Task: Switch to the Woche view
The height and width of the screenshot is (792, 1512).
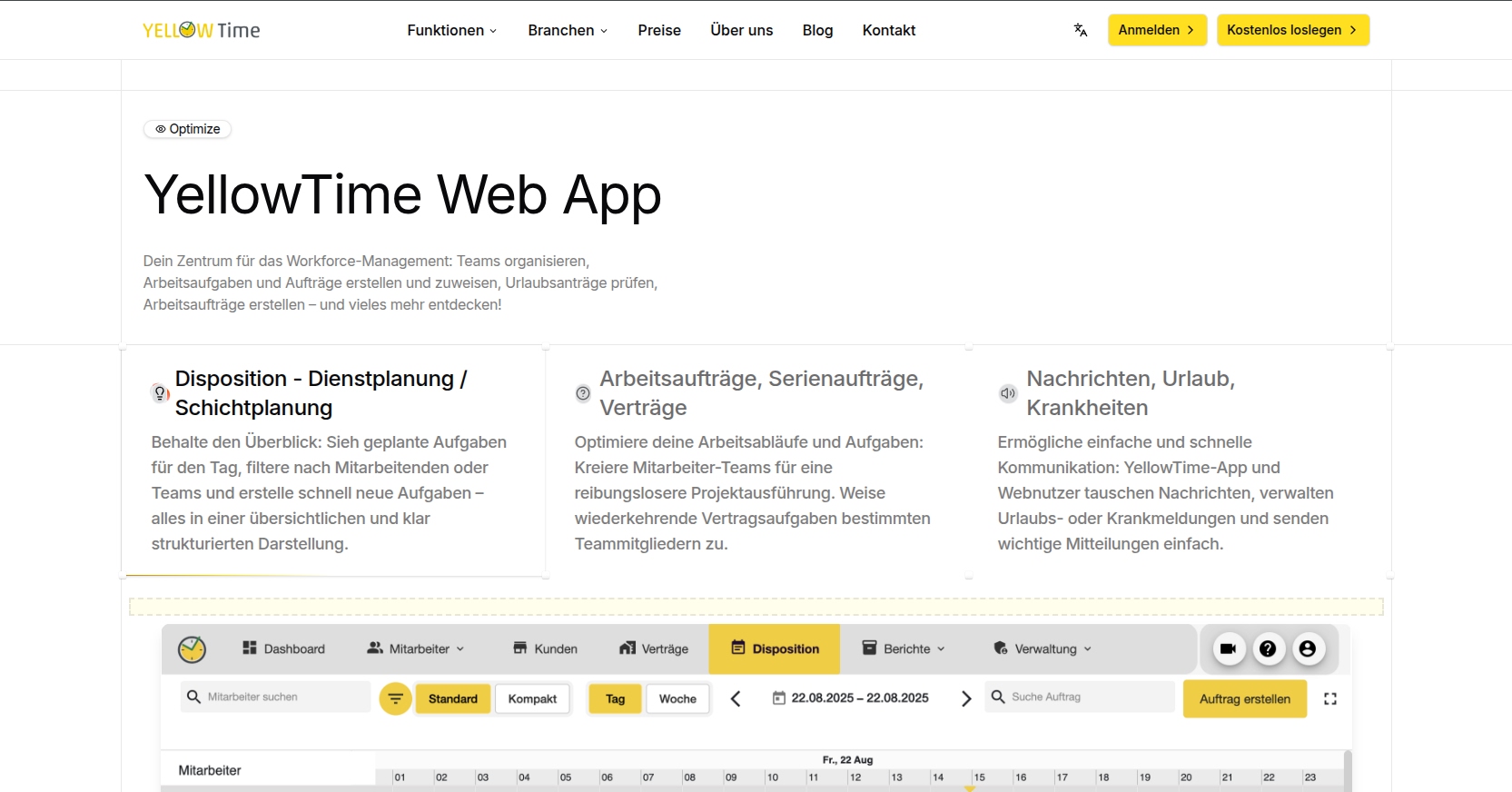Action: coord(677,698)
